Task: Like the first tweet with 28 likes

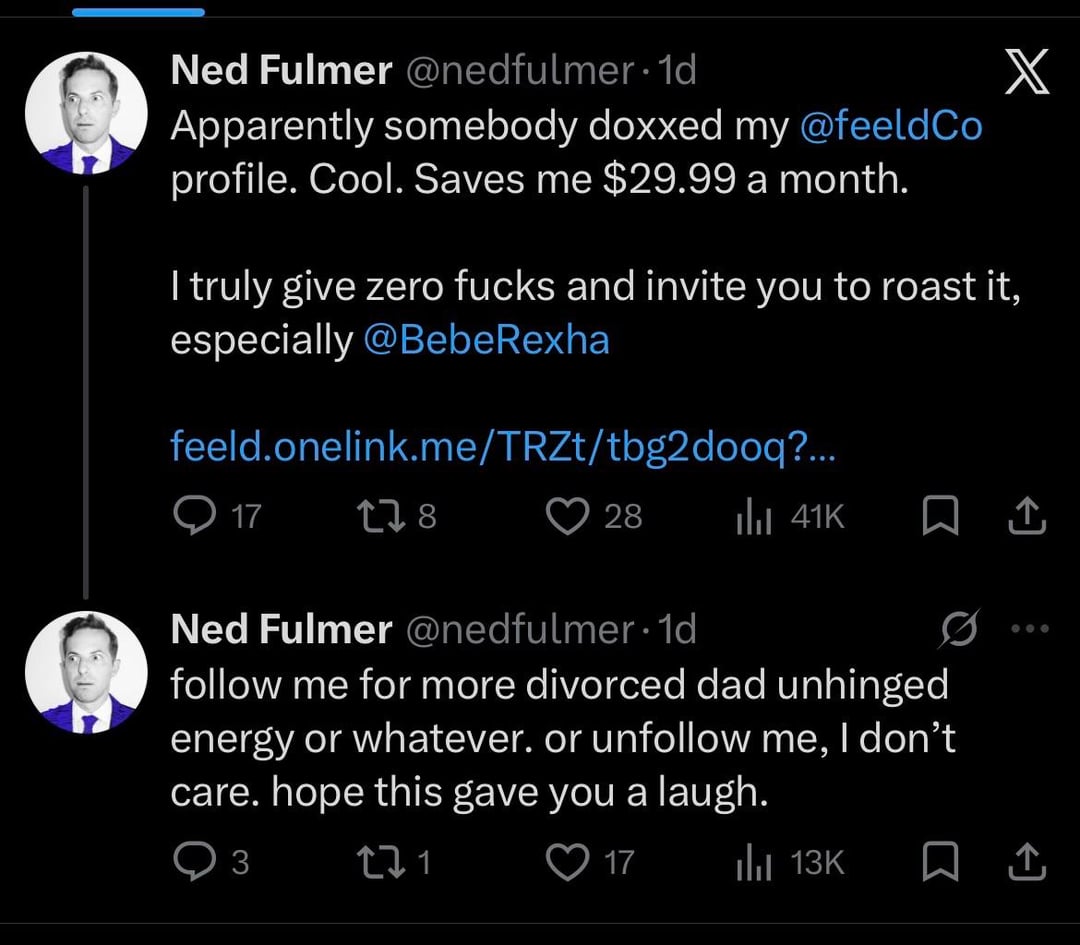Action: pyautogui.click(x=568, y=516)
